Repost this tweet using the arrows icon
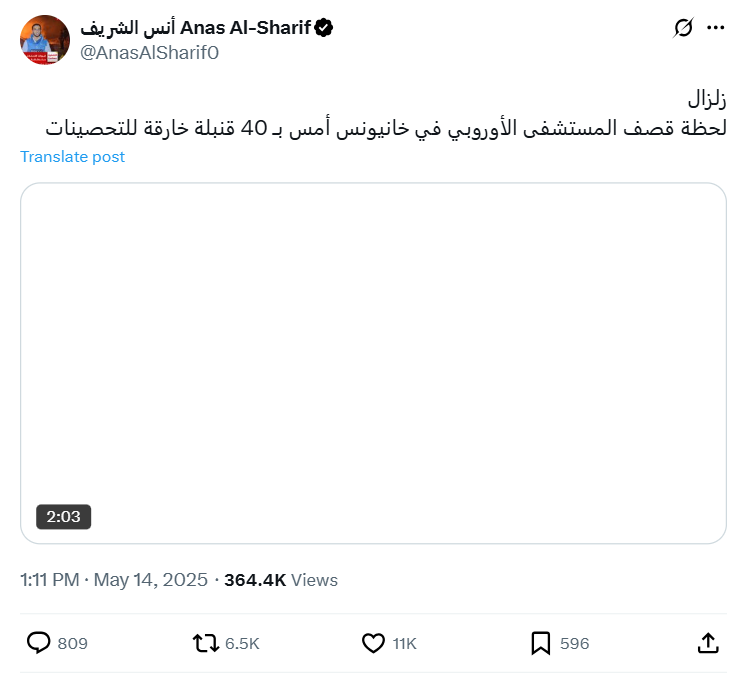Image resolution: width=747 pixels, height=673 pixels. pyautogui.click(x=205, y=643)
